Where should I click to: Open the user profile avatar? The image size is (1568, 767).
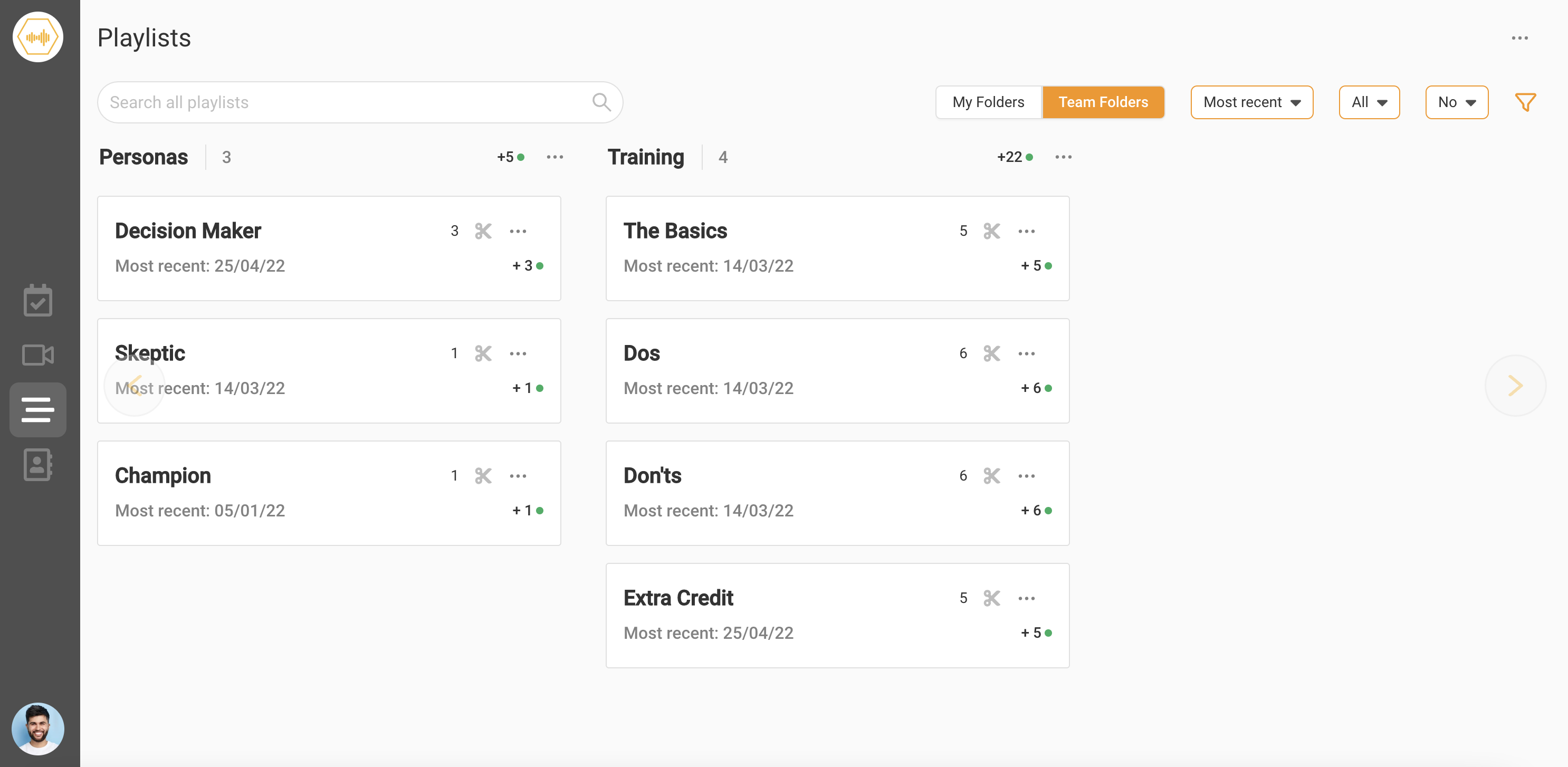tap(38, 728)
